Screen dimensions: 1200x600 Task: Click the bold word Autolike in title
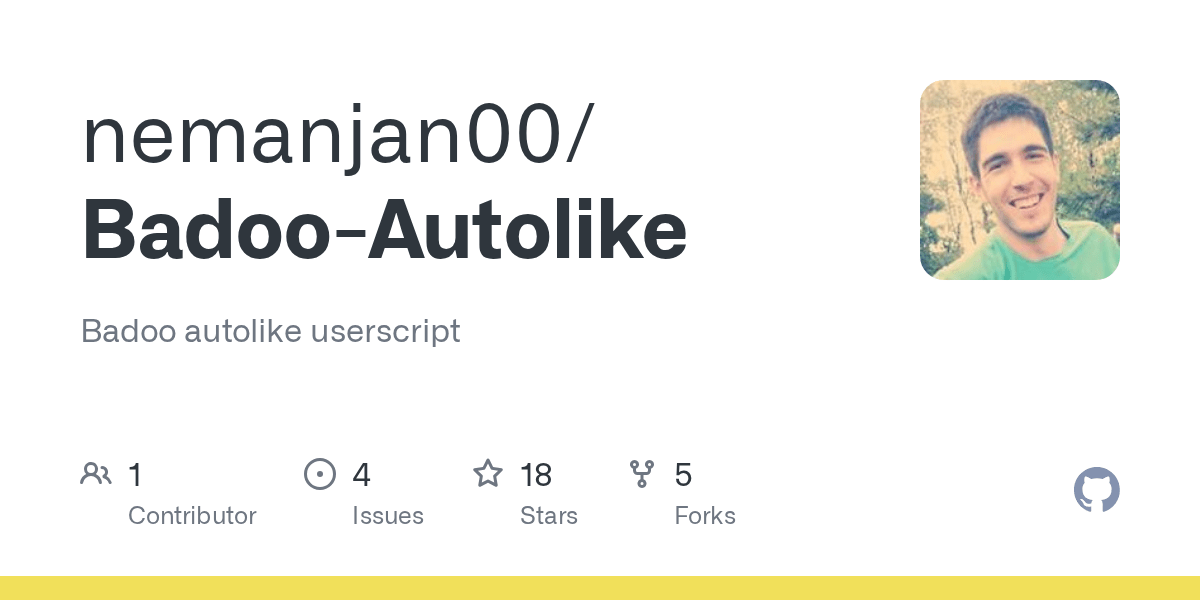click(x=526, y=231)
